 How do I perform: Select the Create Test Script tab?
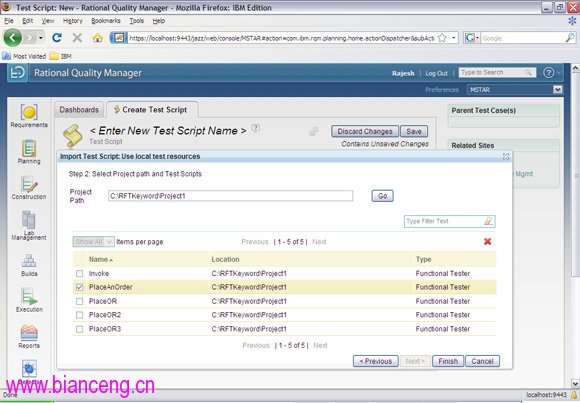152,110
